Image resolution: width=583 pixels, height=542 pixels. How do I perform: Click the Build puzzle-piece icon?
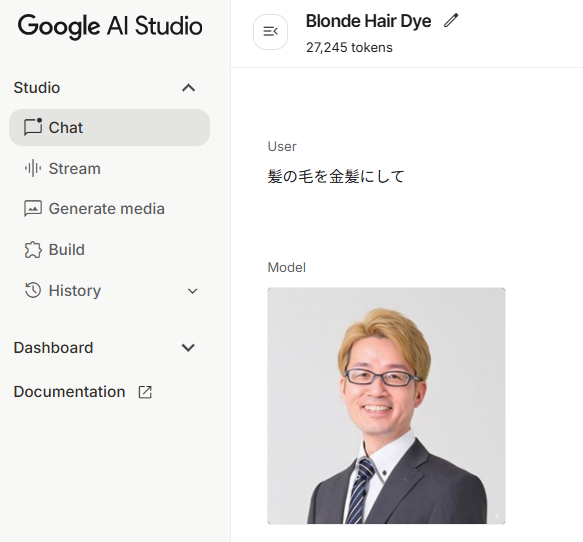[x=33, y=249]
